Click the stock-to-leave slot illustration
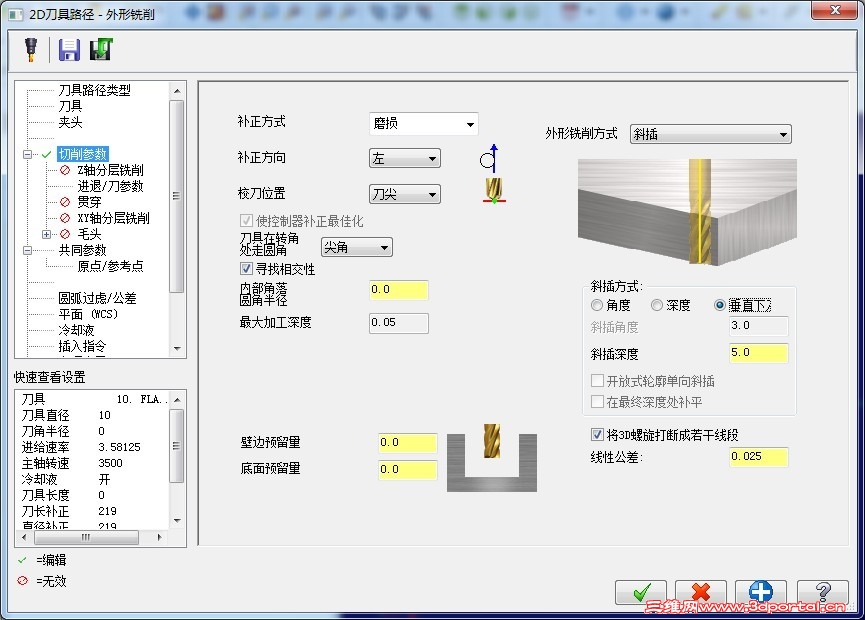The height and width of the screenshot is (620, 865). pyautogui.click(x=492, y=458)
